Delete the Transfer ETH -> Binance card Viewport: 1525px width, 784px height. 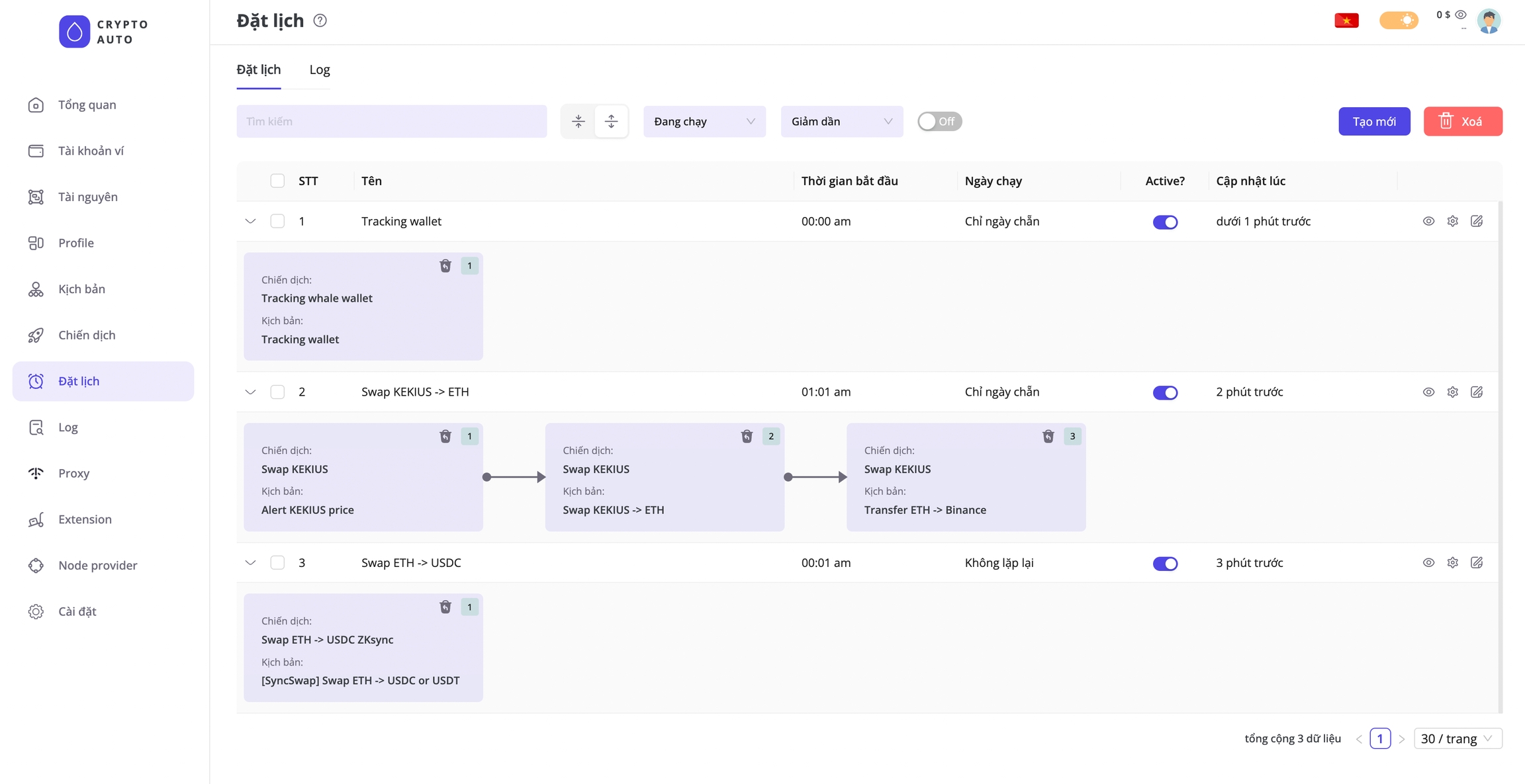pyautogui.click(x=1048, y=436)
